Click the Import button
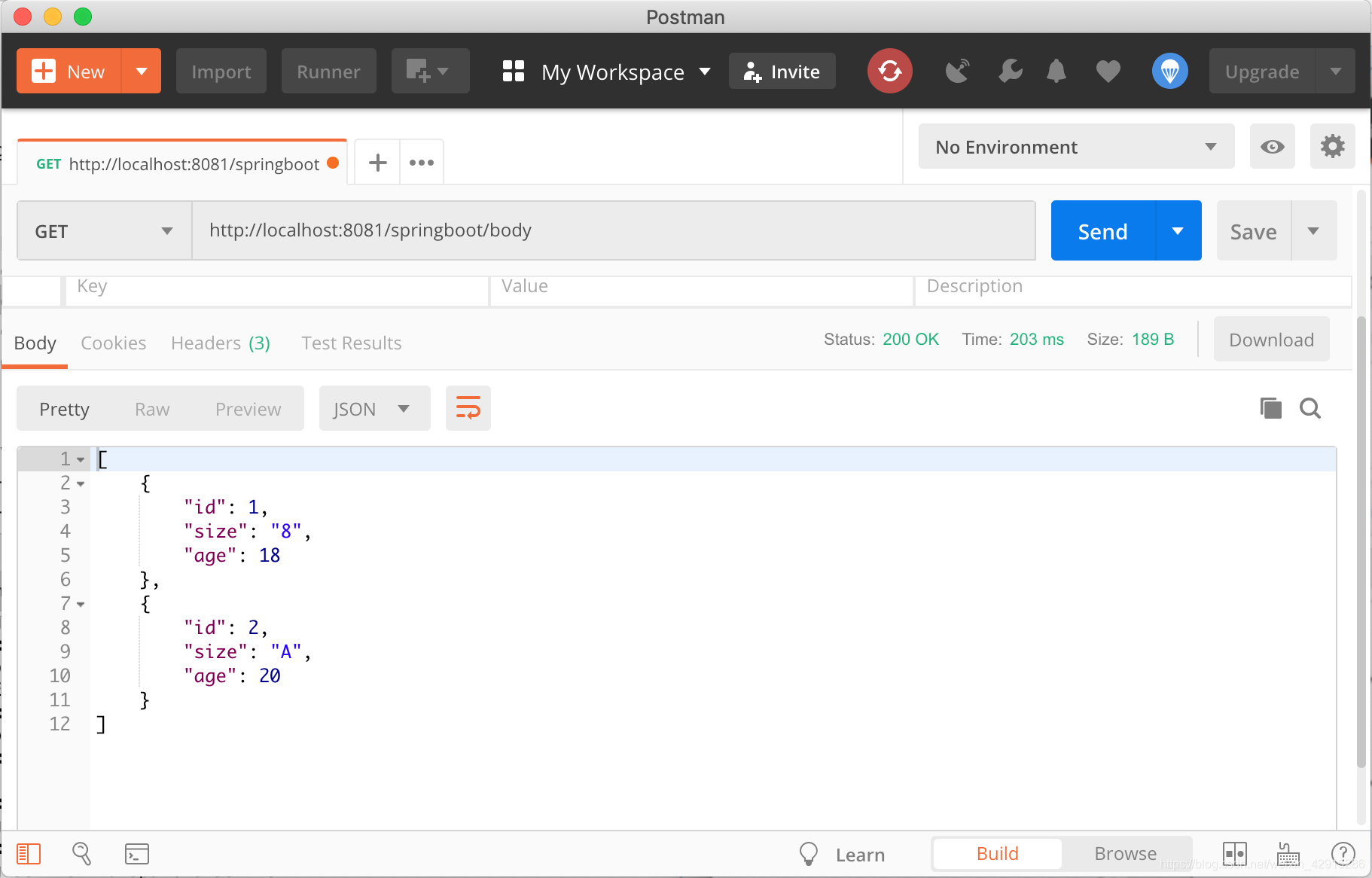Viewport: 1372px width, 878px height. pyautogui.click(x=221, y=72)
